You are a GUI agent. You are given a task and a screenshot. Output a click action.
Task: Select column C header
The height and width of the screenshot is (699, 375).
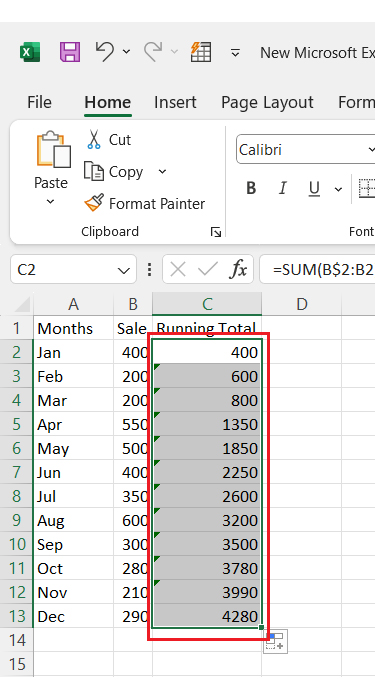207,304
